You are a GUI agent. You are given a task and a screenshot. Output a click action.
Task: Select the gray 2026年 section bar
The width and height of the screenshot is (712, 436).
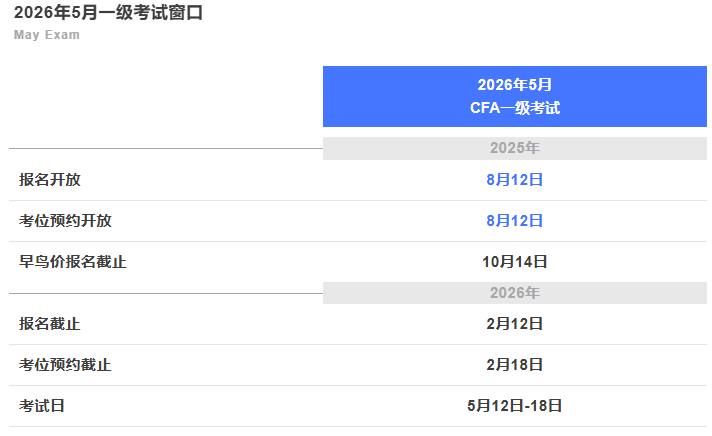click(x=514, y=293)
